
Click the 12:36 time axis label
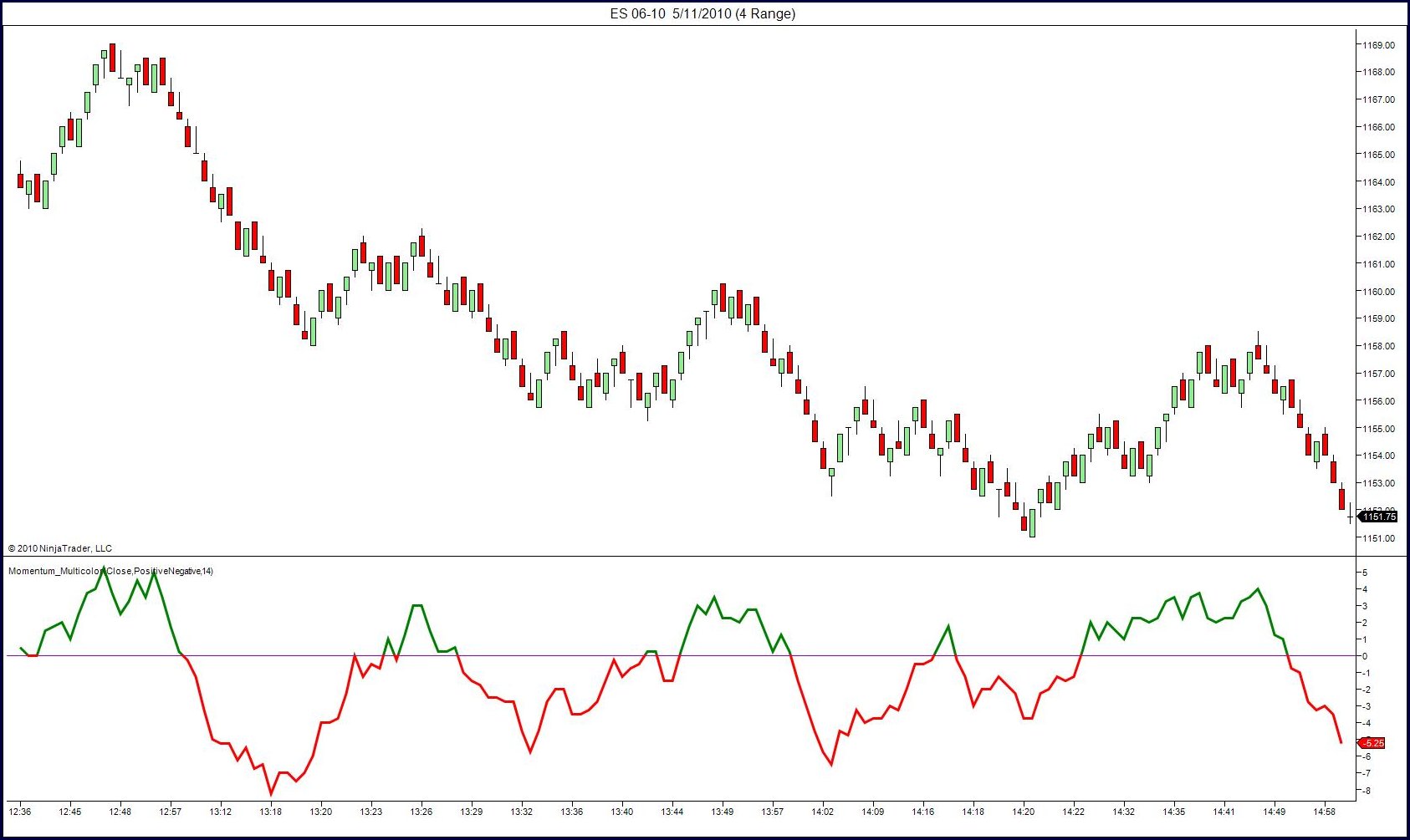20,812
